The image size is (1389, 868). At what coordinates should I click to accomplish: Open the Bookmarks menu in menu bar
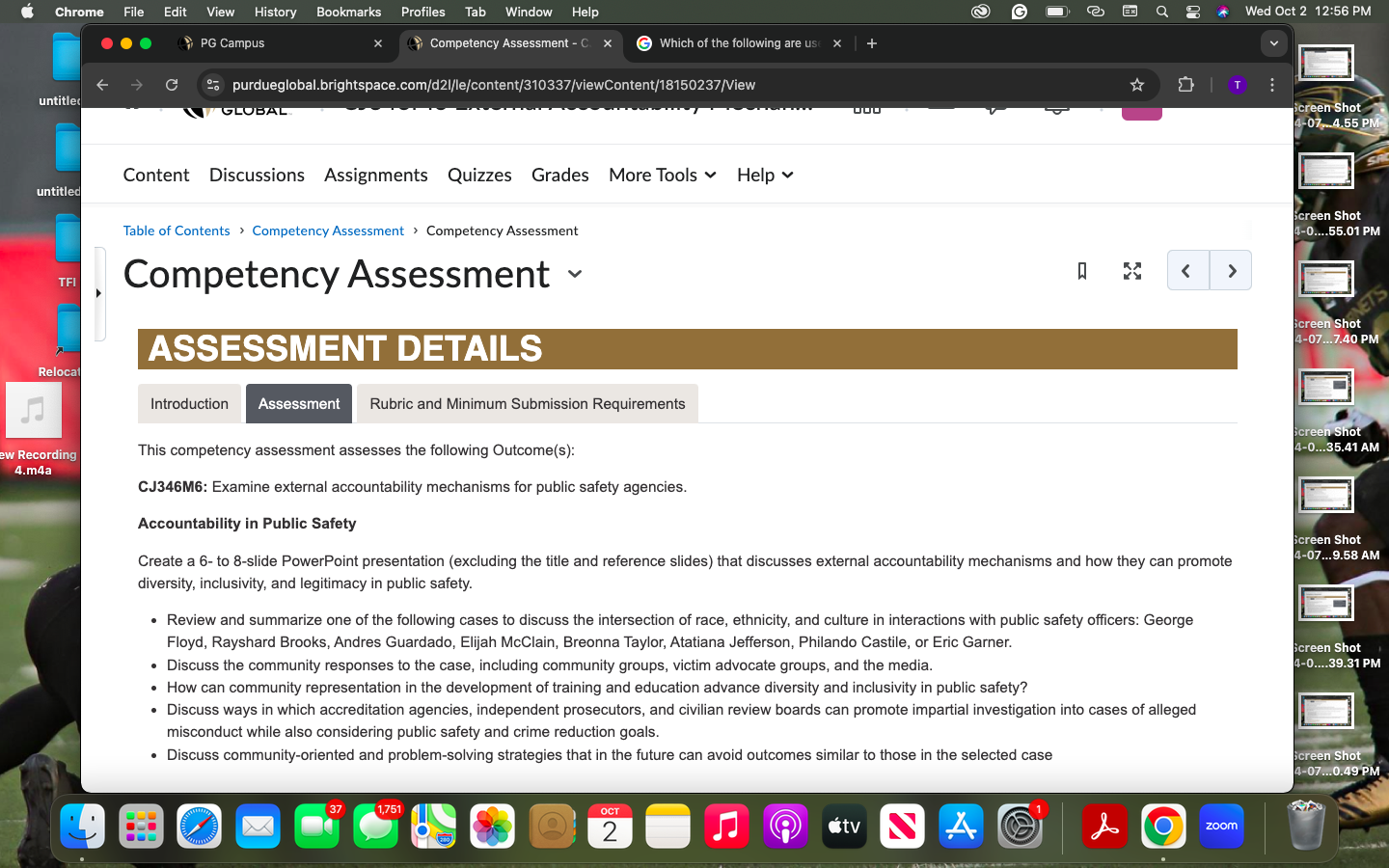pyautogui.click(x=348, y=12)
